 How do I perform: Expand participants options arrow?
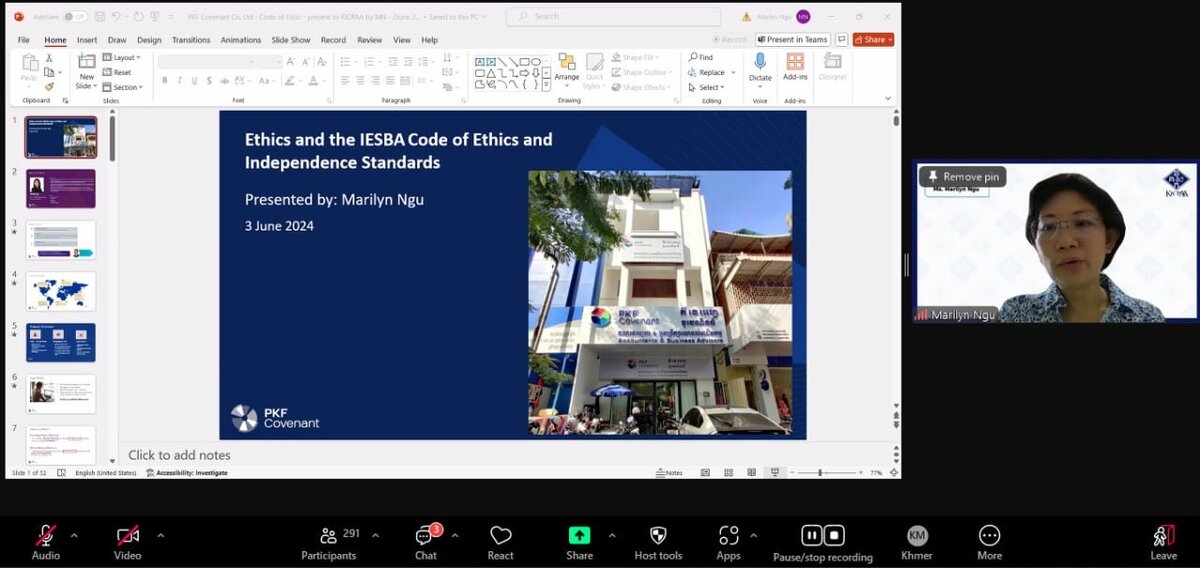point(375,535)
